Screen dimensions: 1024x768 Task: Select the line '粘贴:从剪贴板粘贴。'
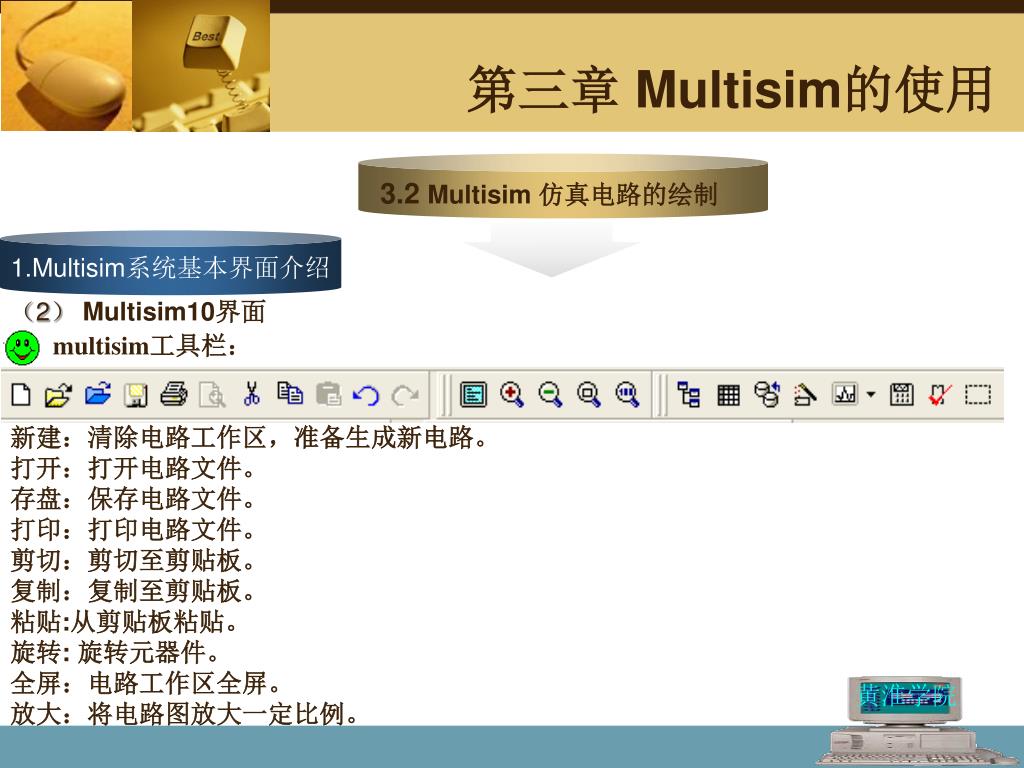tap(124, 622)
